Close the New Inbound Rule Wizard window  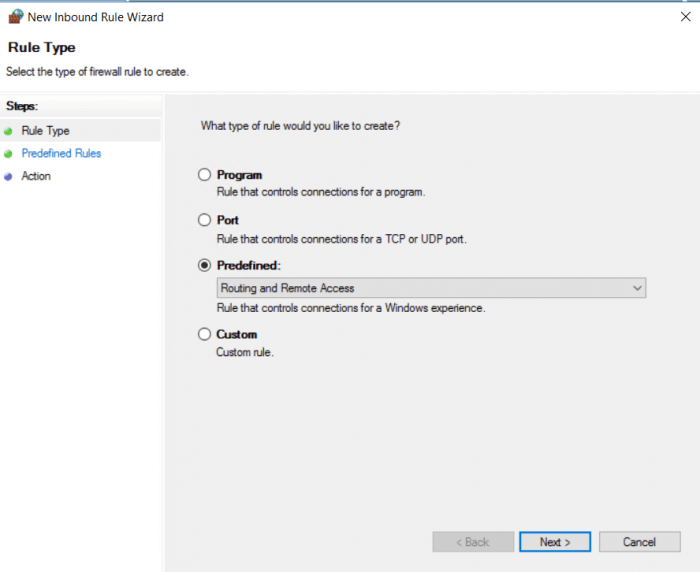(683, 17)
